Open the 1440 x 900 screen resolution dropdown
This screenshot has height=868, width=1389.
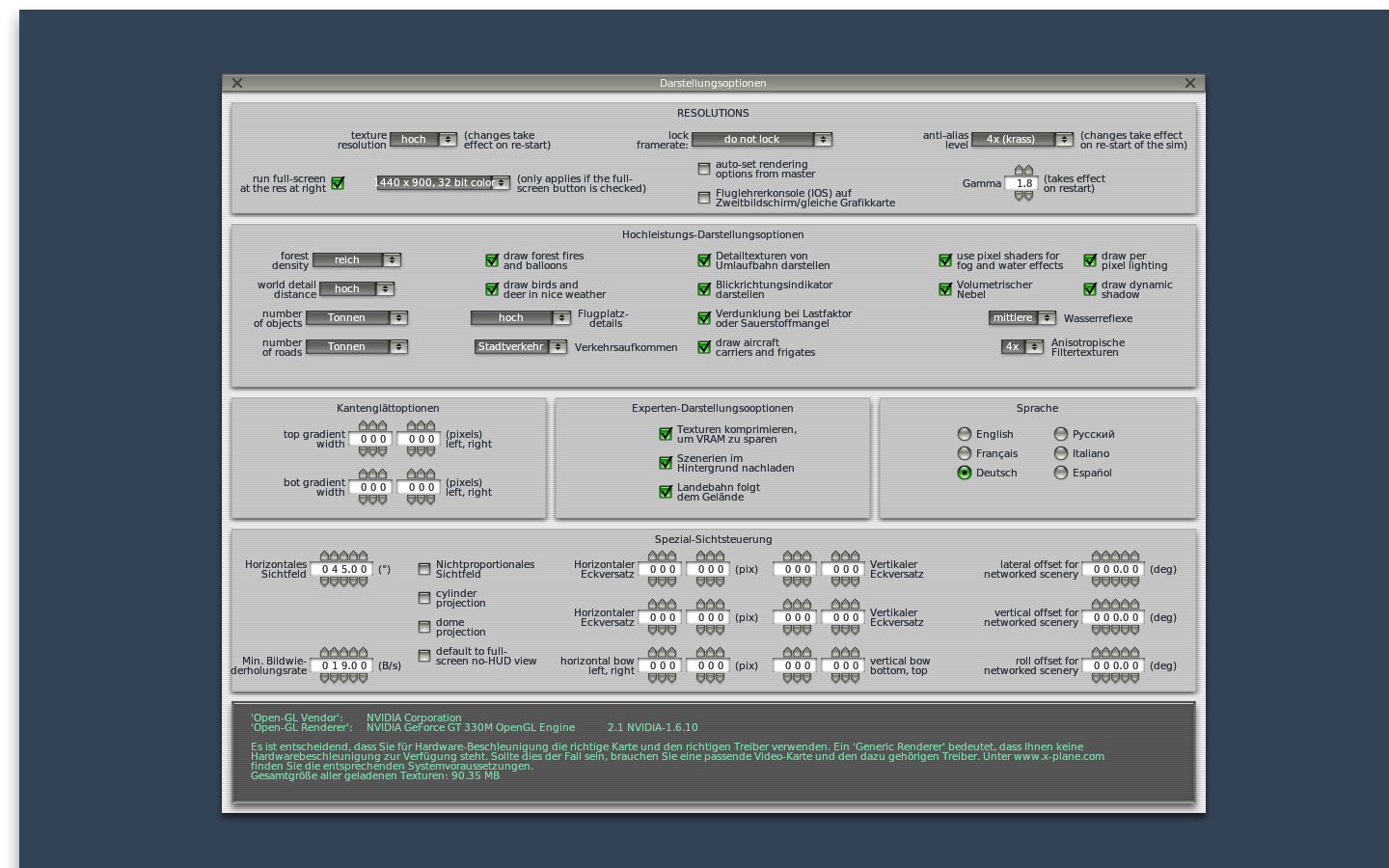443,182
